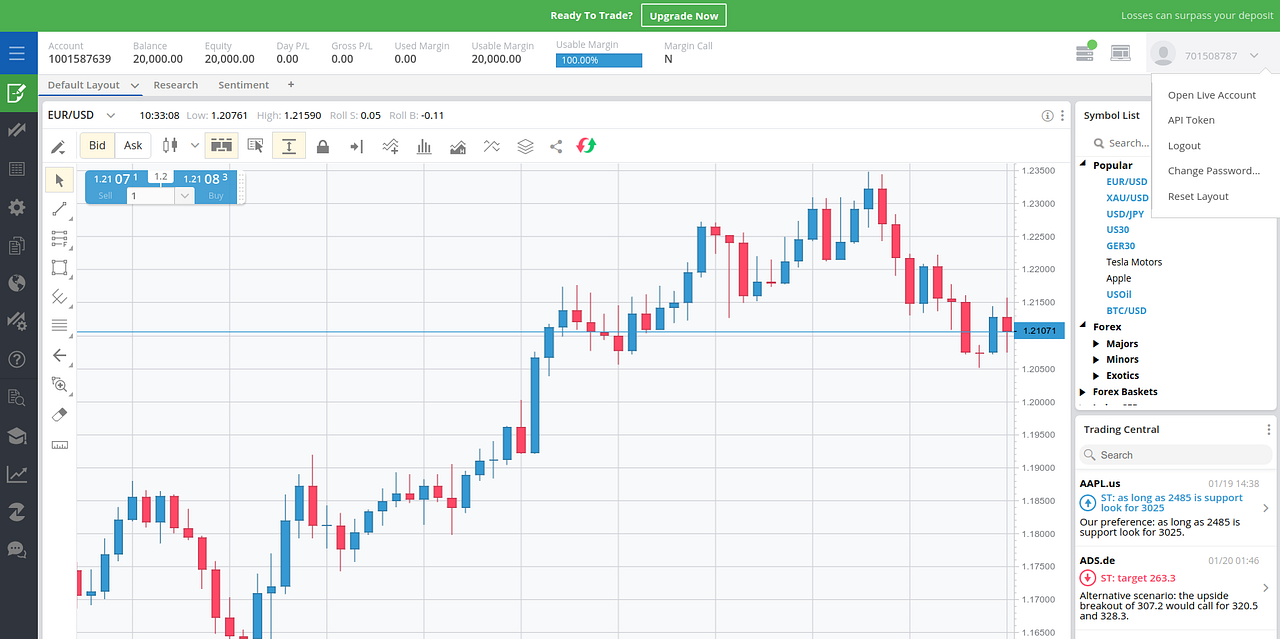Open the chart zoom tool
Image resolution: width=1280 pixels, height=639 pixels.
60,384
